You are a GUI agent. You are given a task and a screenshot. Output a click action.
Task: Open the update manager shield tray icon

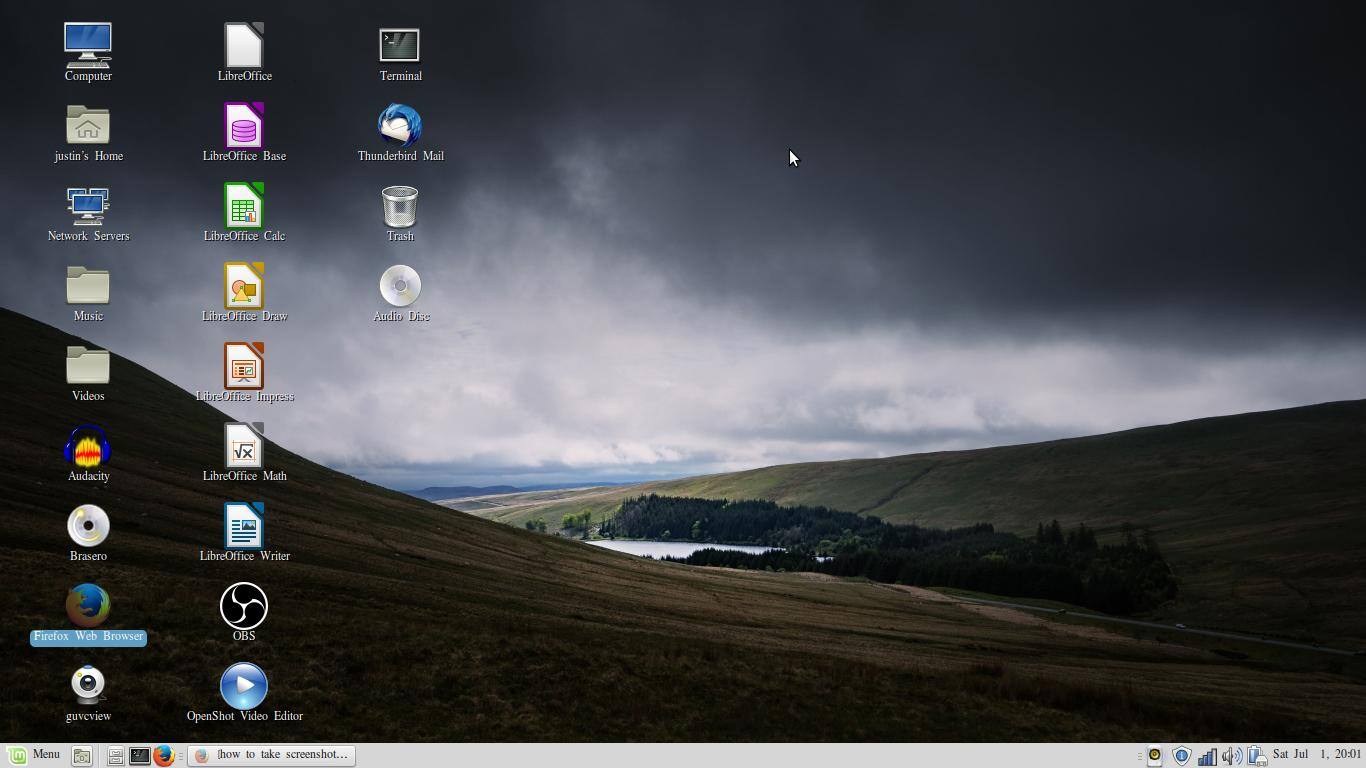point(1181,756)
